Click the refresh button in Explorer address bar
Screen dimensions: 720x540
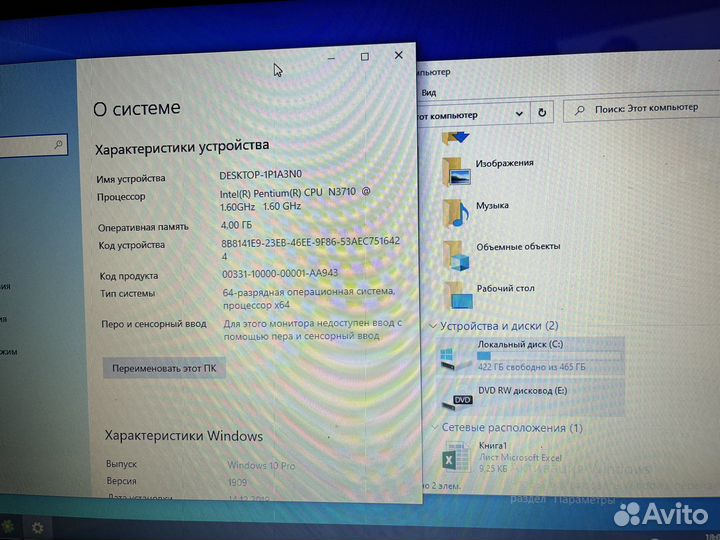click(542, 112)
